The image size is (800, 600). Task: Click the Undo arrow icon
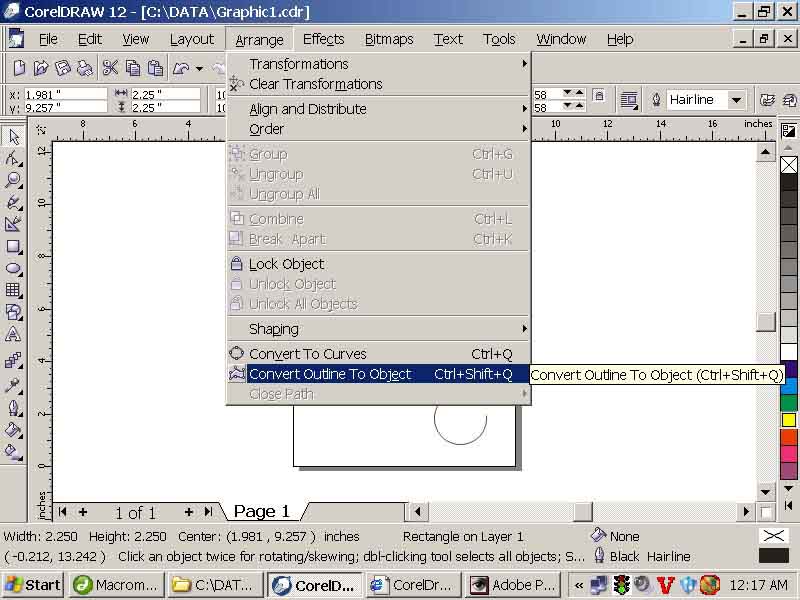[x=182, y=68]
